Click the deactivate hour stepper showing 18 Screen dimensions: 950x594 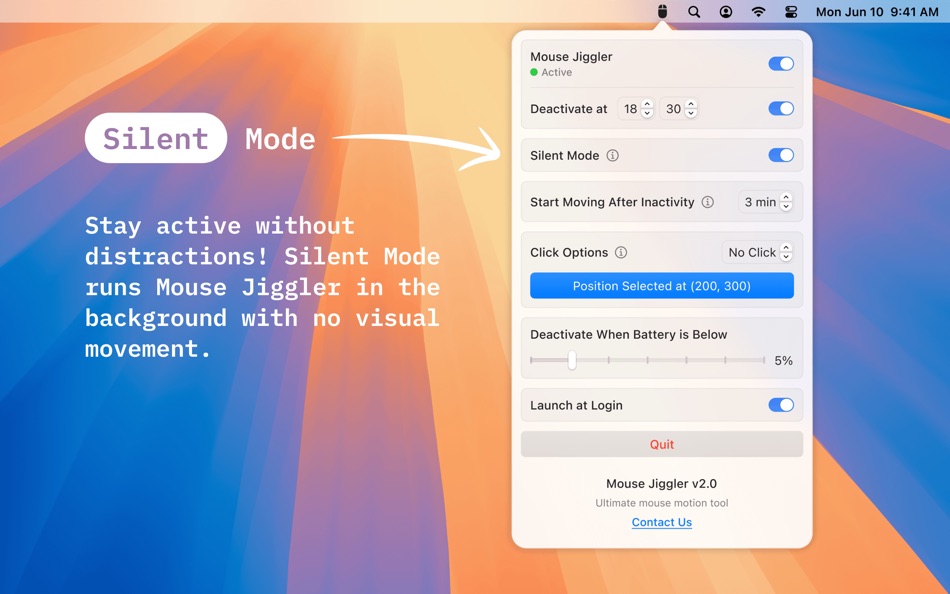click(x=647, y=108)
